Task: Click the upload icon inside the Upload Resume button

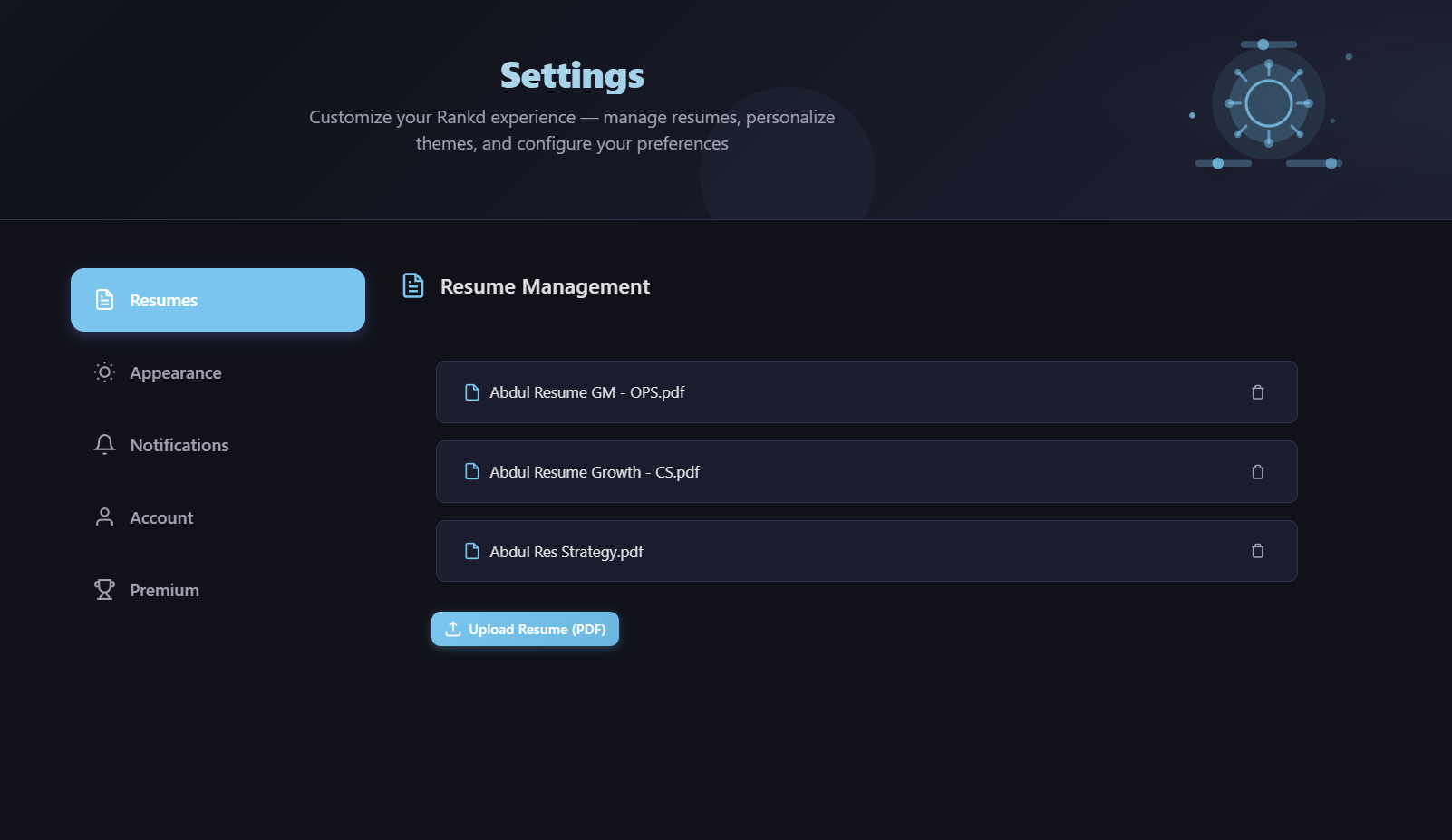Action: (452, 629)
